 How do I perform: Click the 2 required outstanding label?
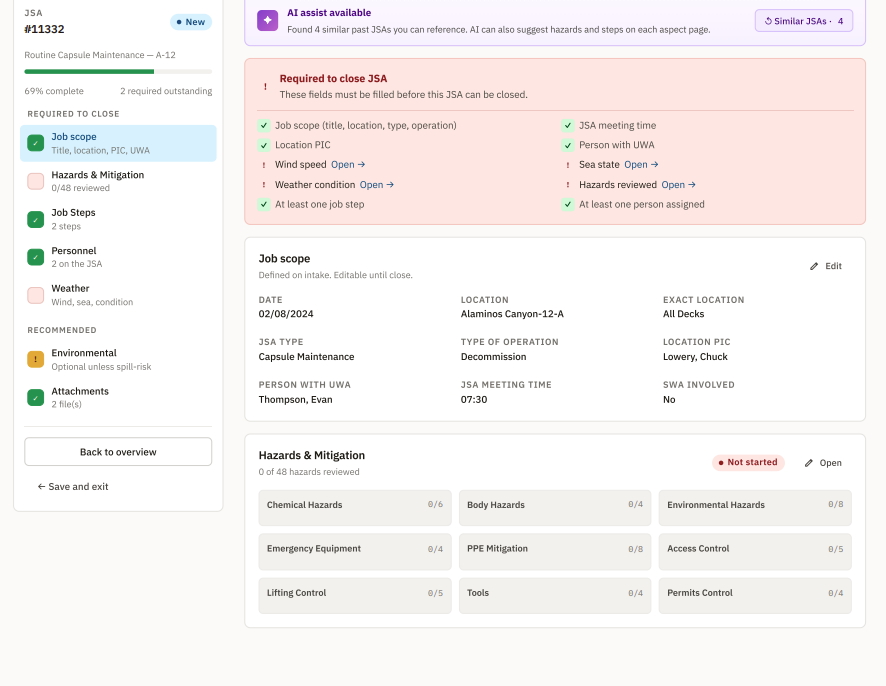(166, 91)
